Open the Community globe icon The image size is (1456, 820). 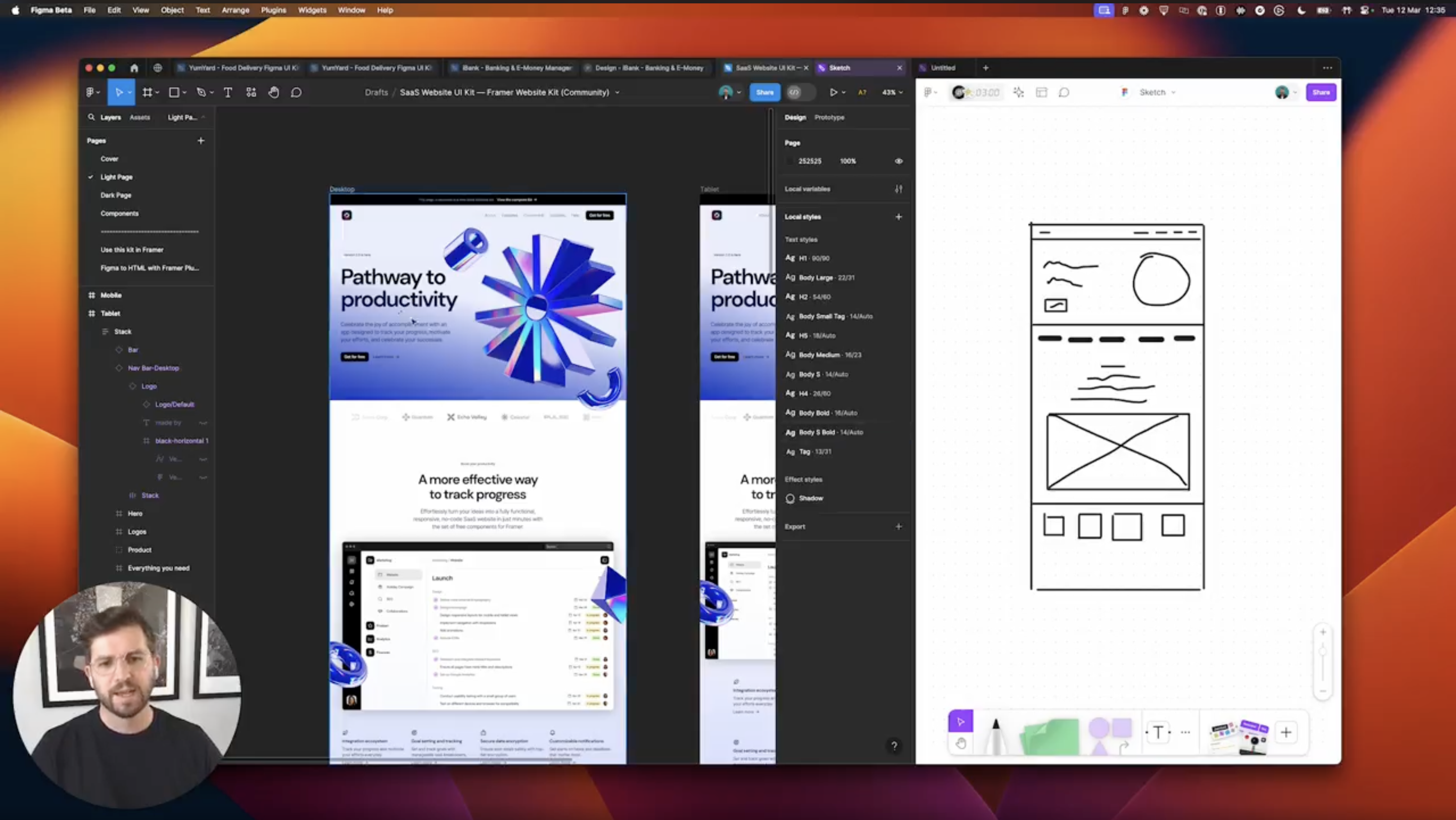158,68
